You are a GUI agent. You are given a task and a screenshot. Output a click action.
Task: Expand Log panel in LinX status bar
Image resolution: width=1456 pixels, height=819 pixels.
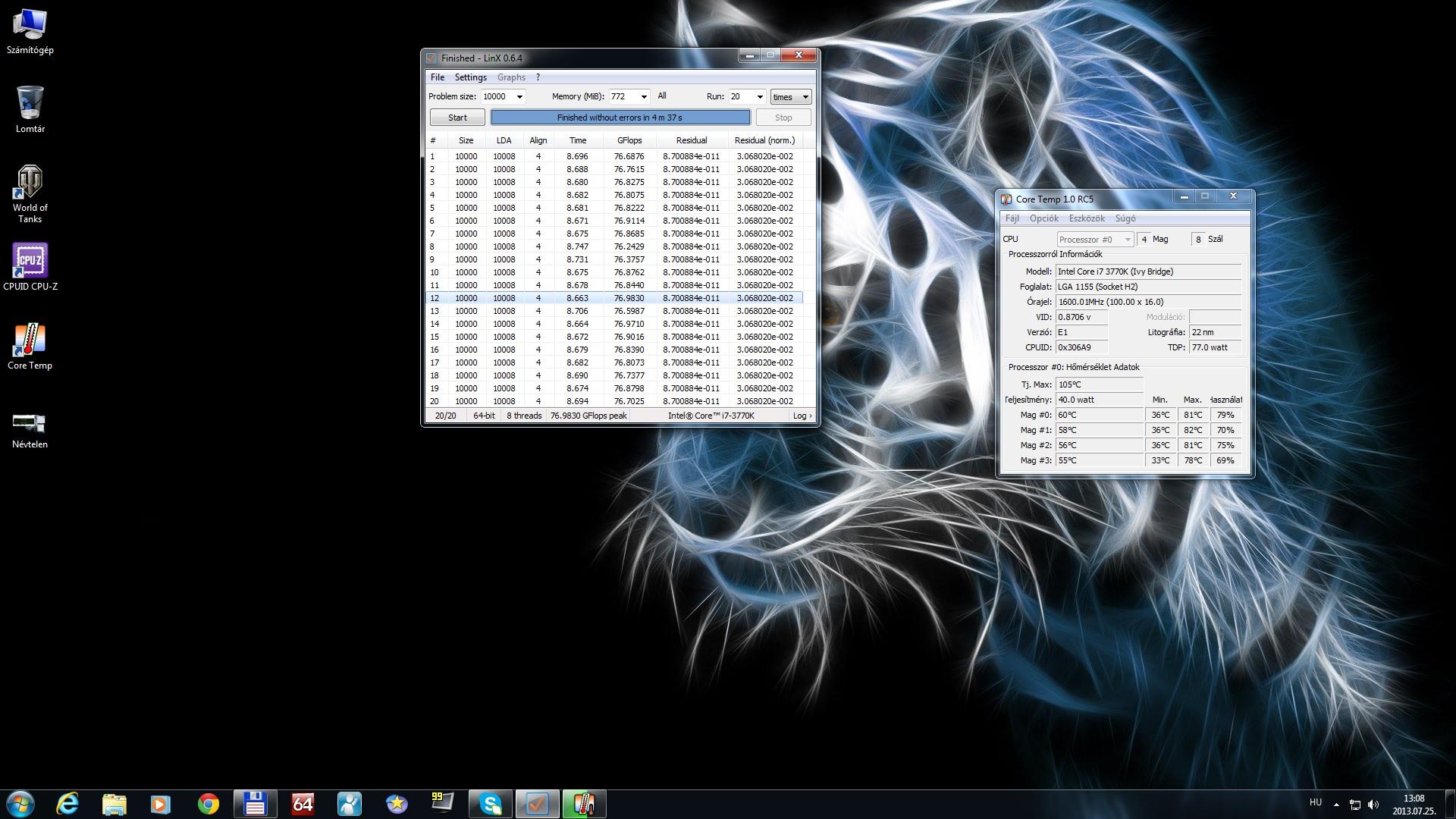tap(802, 416)
